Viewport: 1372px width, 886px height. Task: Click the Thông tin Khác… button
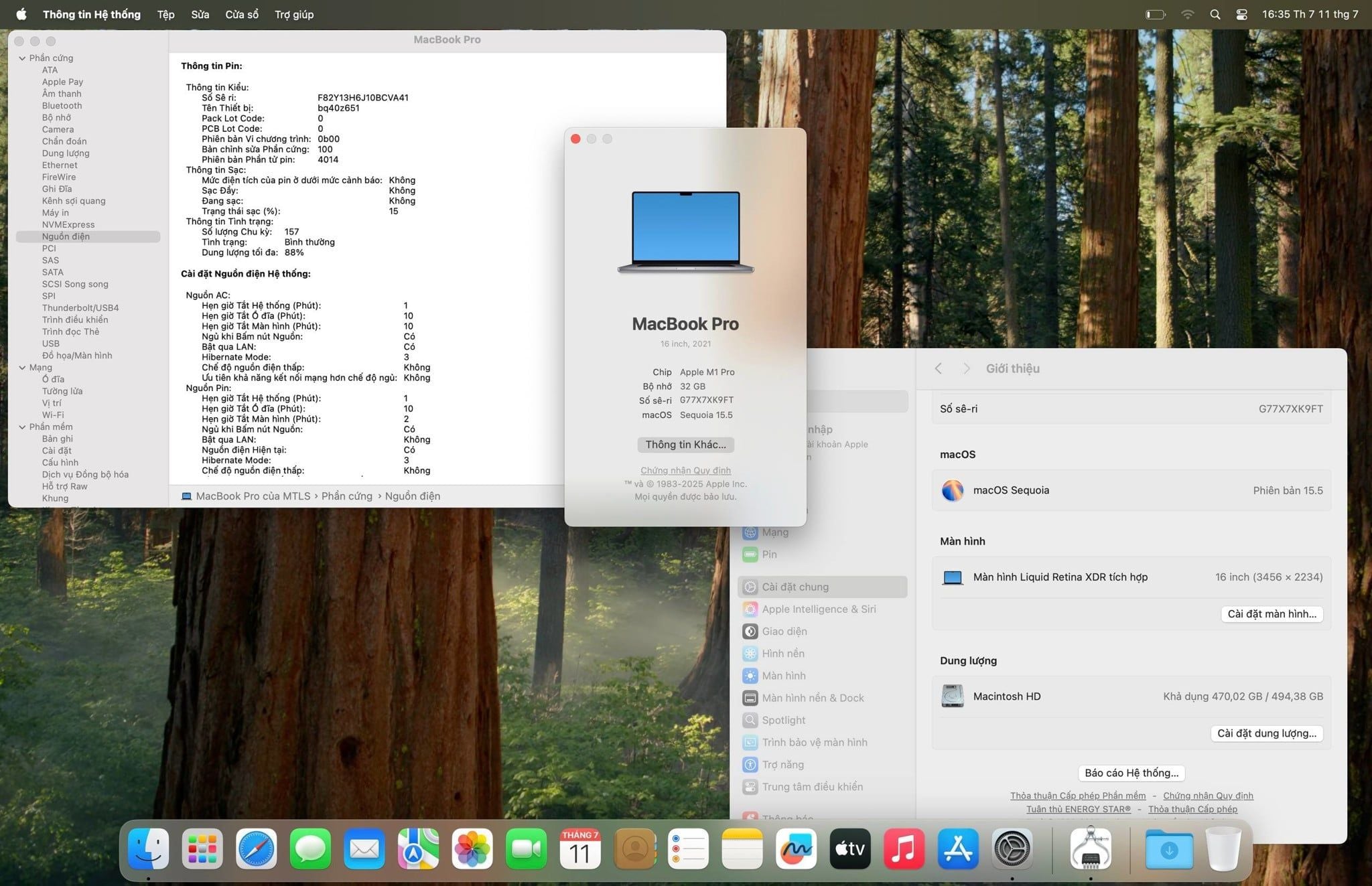pyautogui.click(x=685, y=445)
